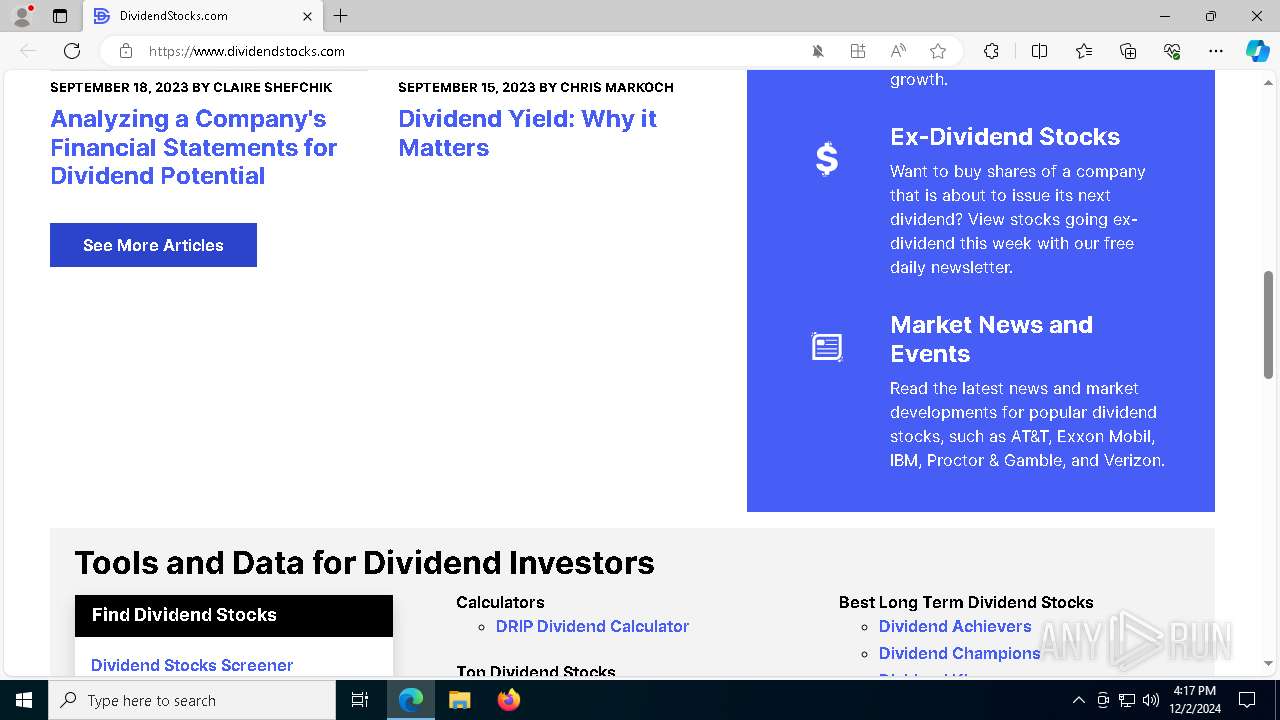Screen dimensions: 1280x720
Task: Activate Read aloud icon
Action: 898,51
